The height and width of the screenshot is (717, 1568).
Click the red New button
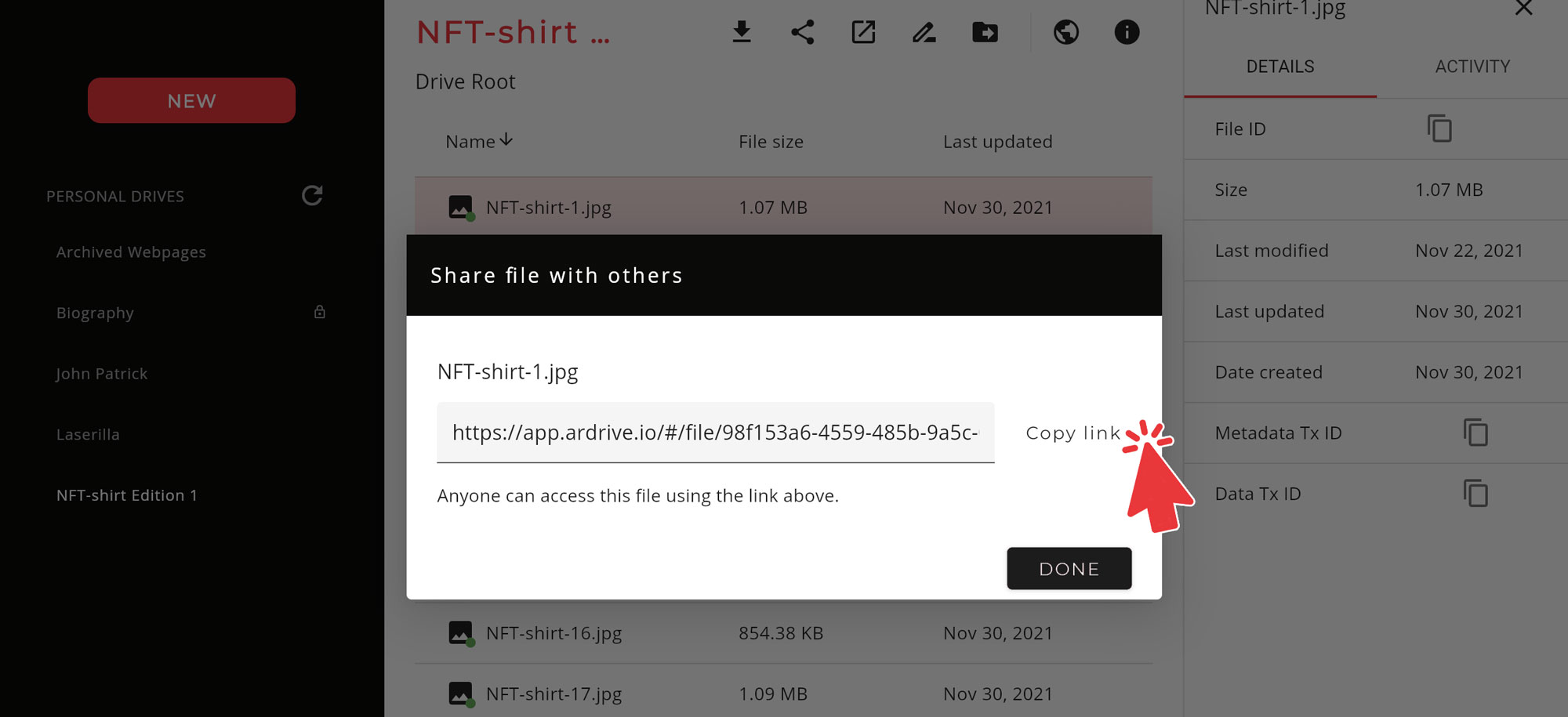(x=191, y=100)
